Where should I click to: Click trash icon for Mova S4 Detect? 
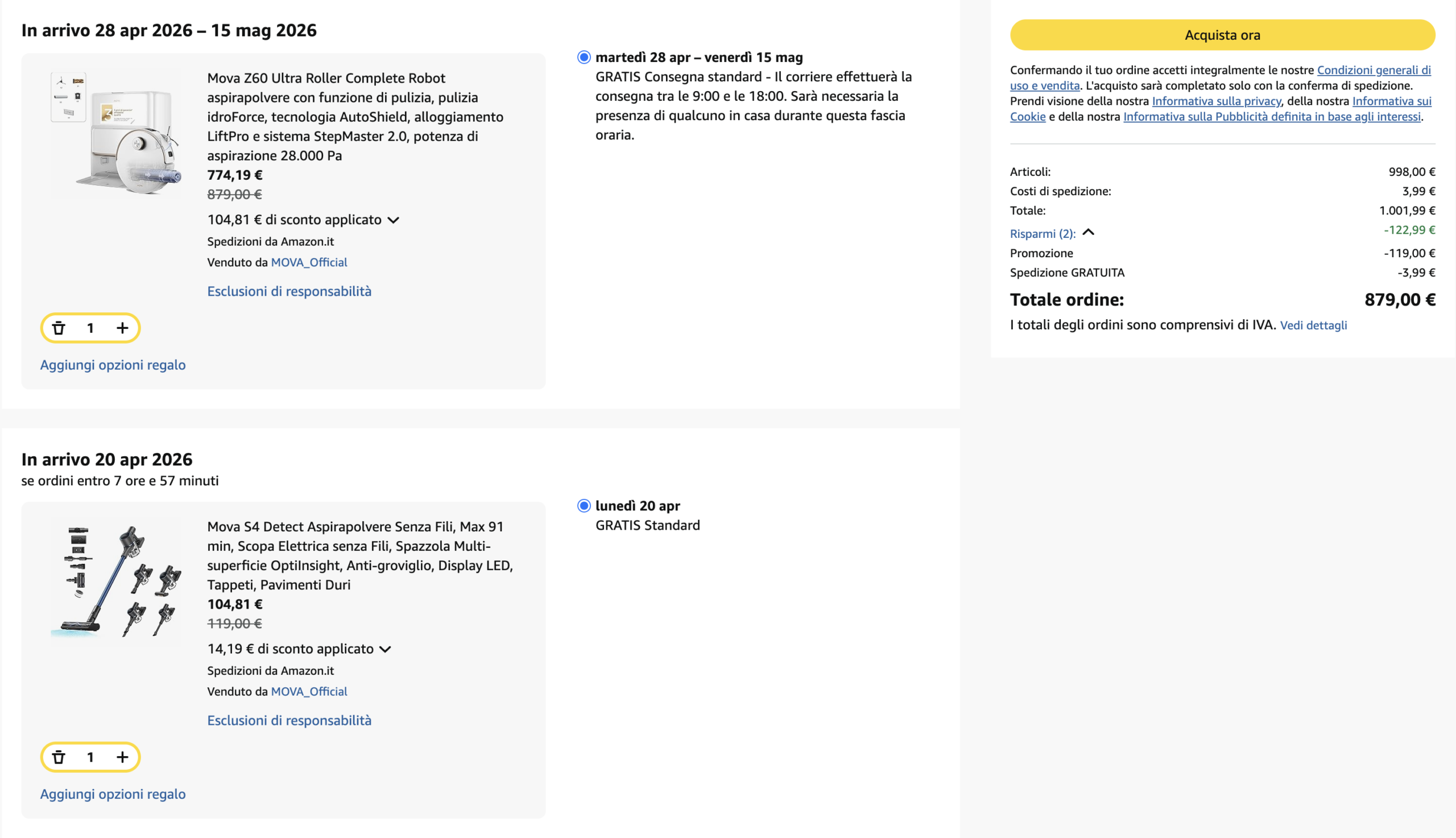59,757
